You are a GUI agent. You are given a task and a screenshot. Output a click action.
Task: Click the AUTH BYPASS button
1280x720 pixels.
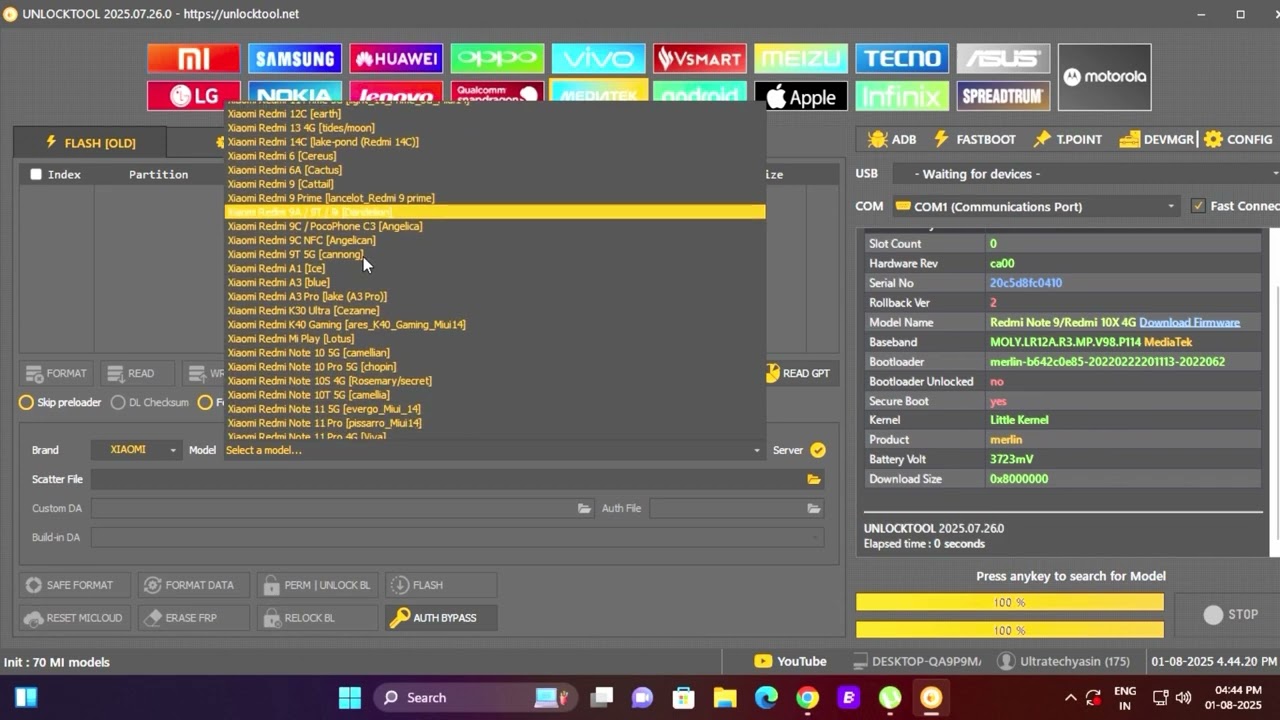[x=441, y=618]
